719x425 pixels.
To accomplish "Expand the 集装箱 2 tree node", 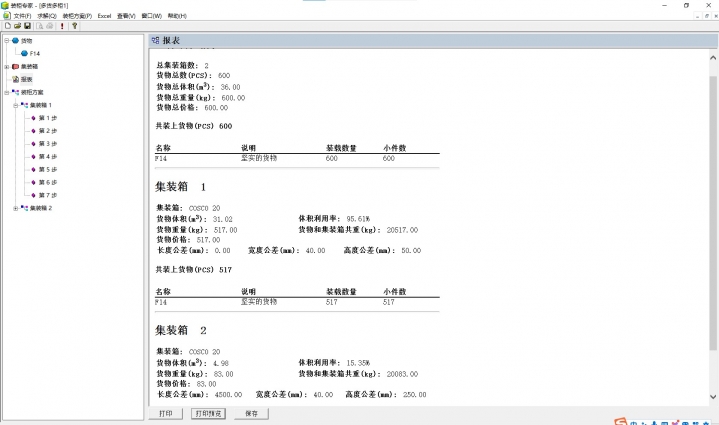I will point(16,208).
